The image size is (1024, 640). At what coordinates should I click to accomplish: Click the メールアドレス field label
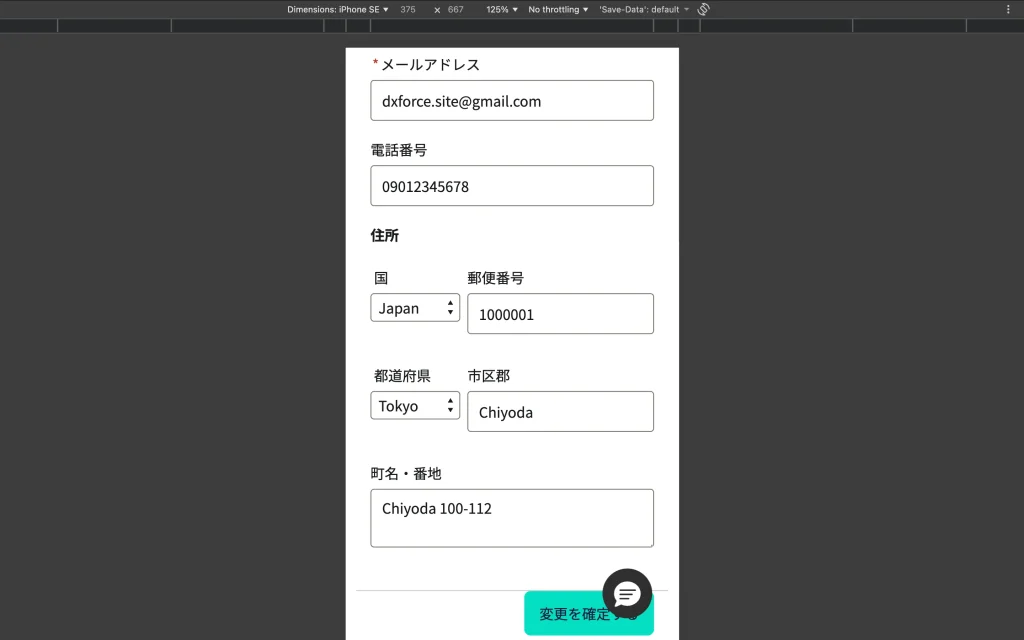click(x=430, y=65)
